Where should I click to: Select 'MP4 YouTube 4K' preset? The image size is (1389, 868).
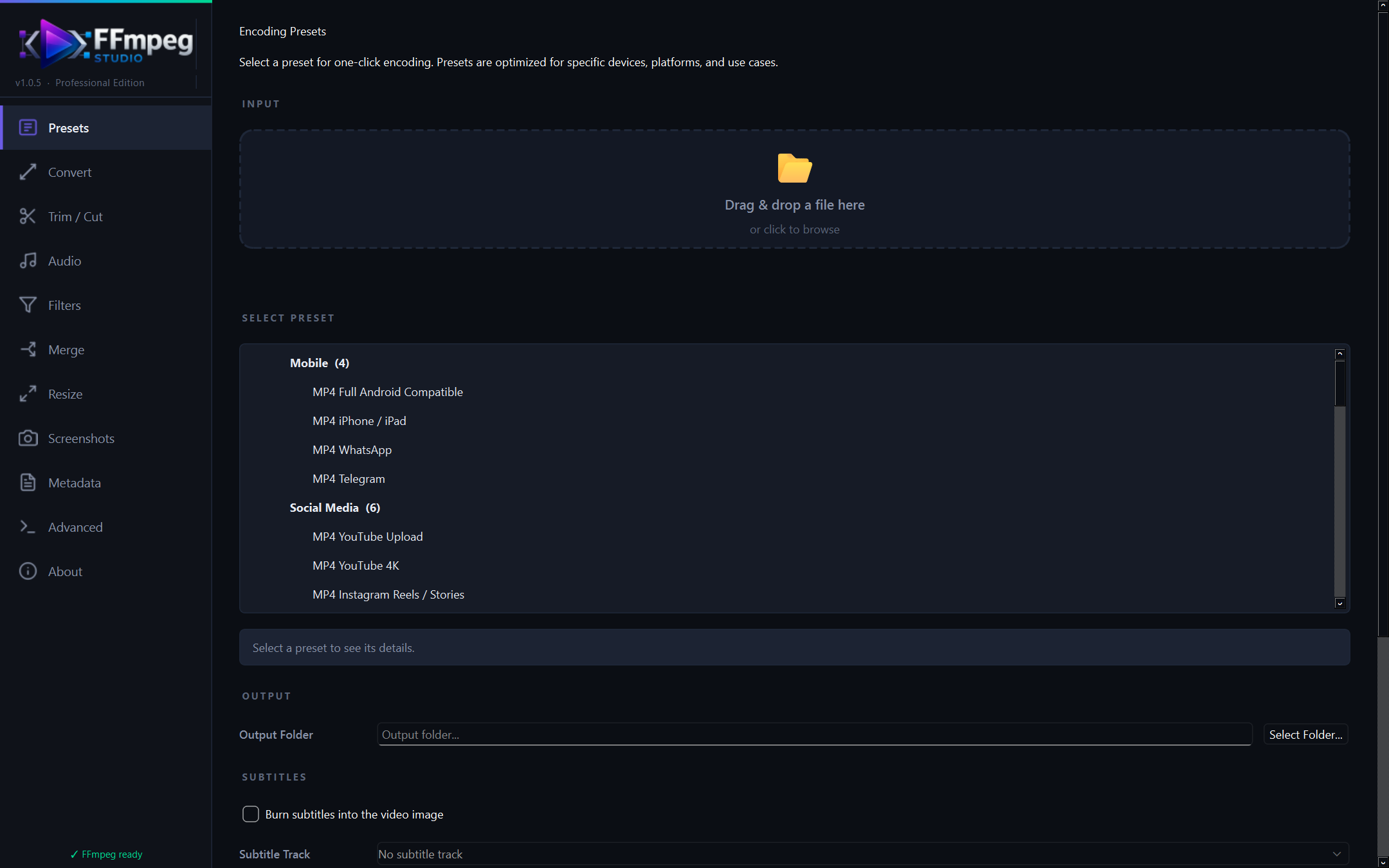click(356, 565)
